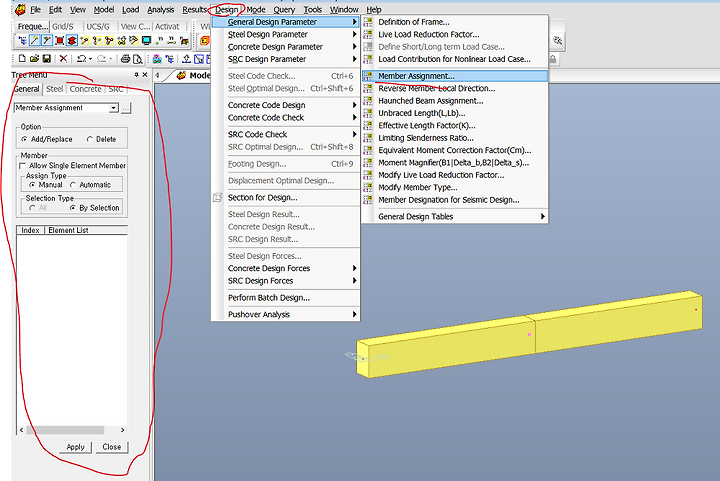Expand General Design Tables submenu
The height and width of the screenshot is (481, 720).
455,217
